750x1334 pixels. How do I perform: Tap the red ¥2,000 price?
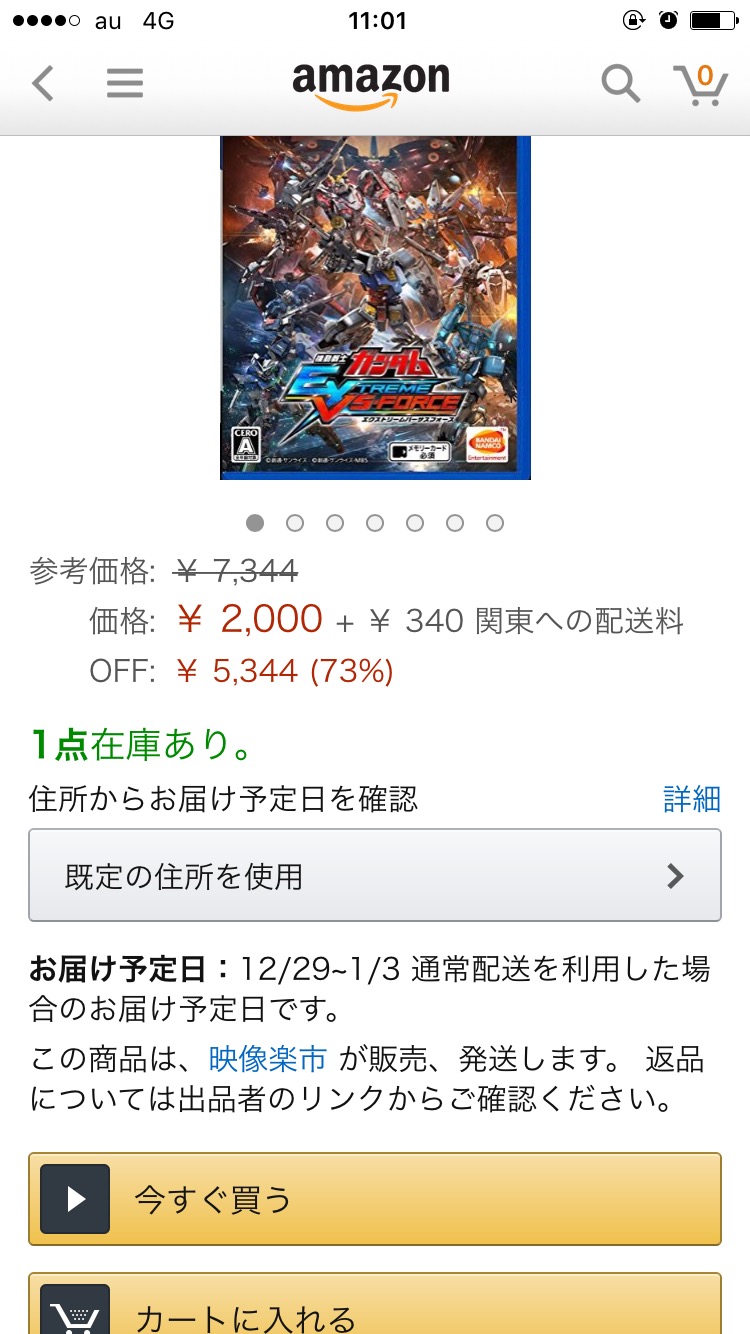(250, 619)
